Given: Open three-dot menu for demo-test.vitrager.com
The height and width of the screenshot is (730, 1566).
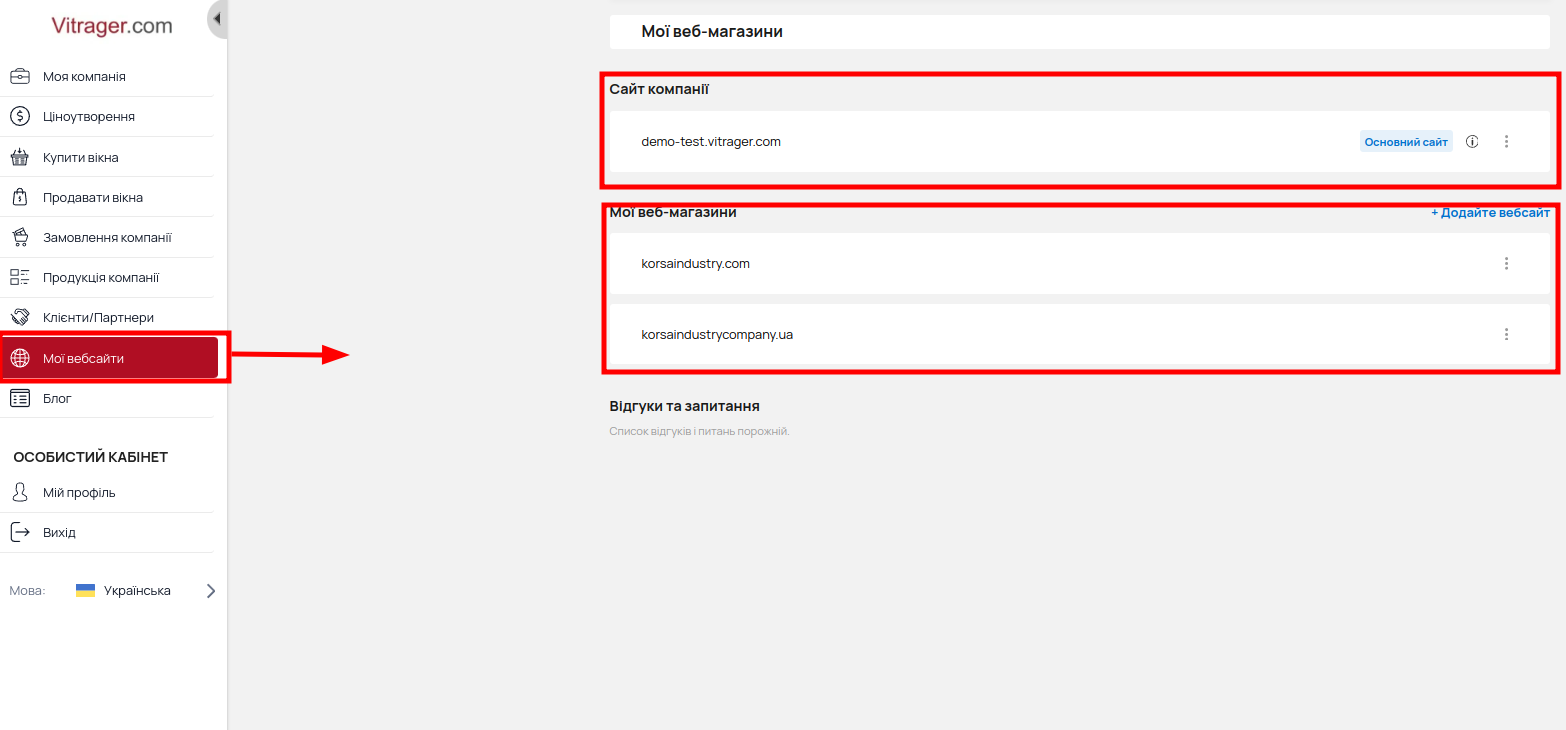Looking at the screenshot, I should point(1506,142).
